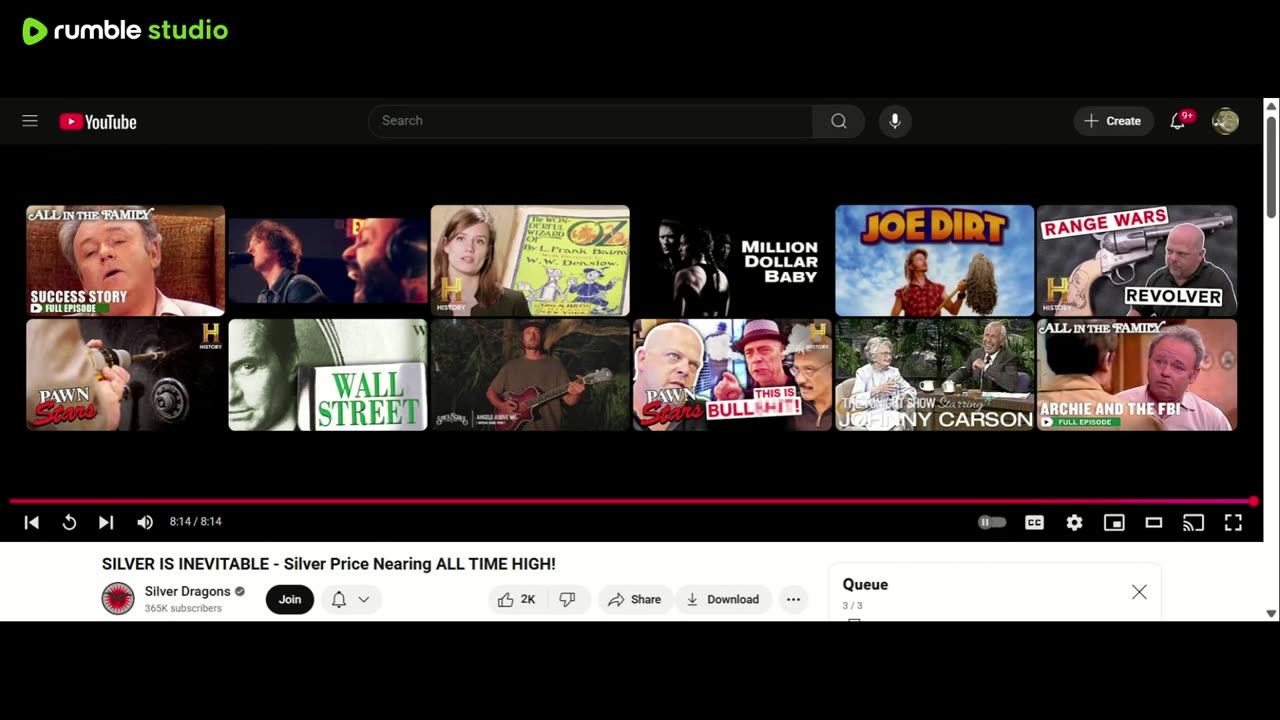Viewport: 1280px width, 720px height.
Task: Open the account avatar menu
Action: click(1225, 121)
